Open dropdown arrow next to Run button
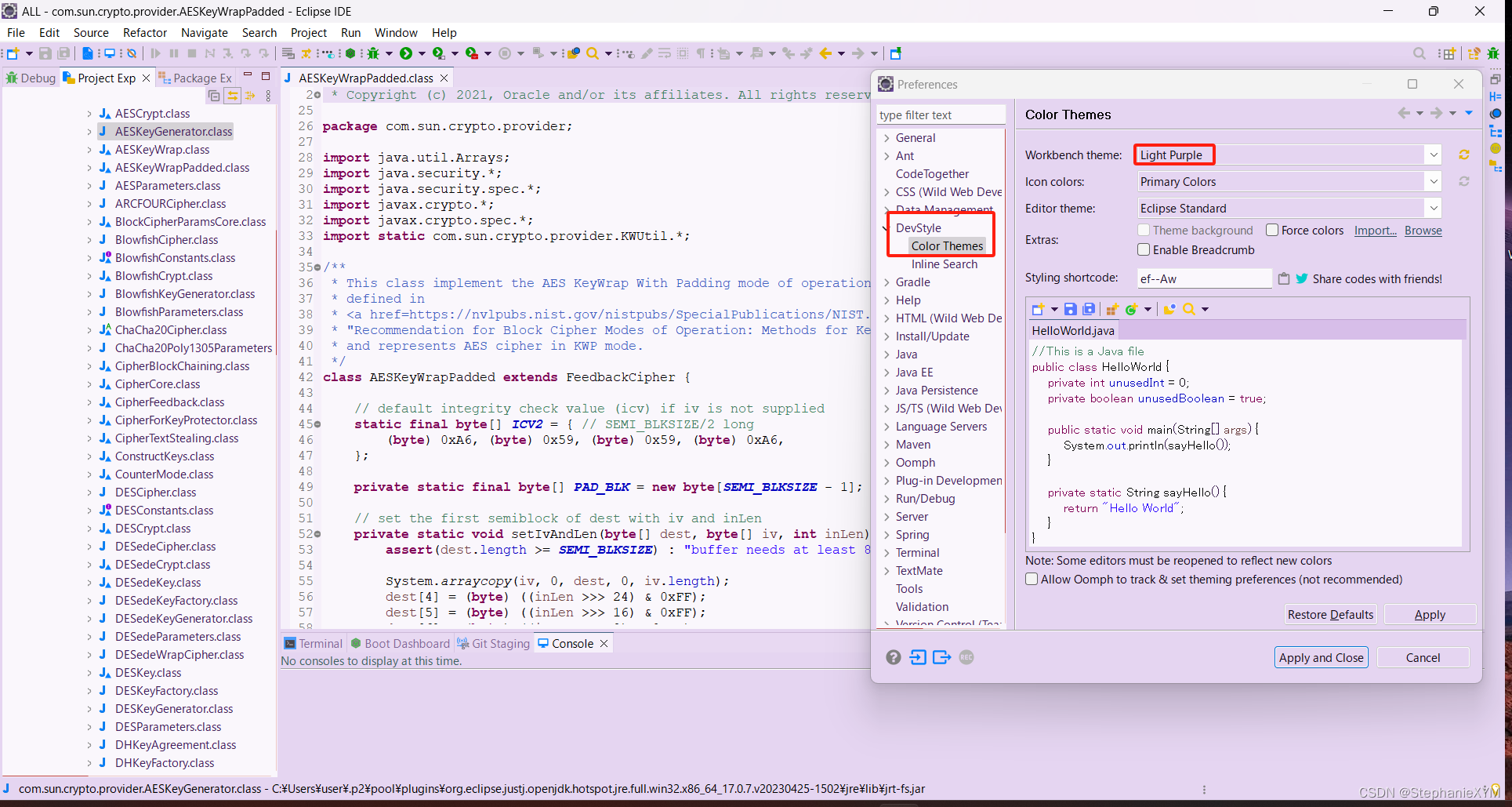This screenshot has height=807, width=1512. click(422, 53)
